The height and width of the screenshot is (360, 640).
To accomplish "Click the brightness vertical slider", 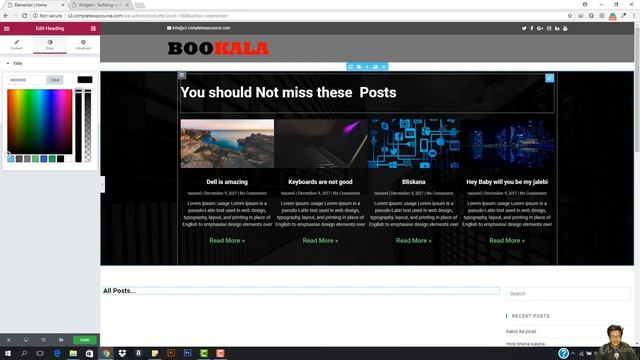I will [78, 125].
